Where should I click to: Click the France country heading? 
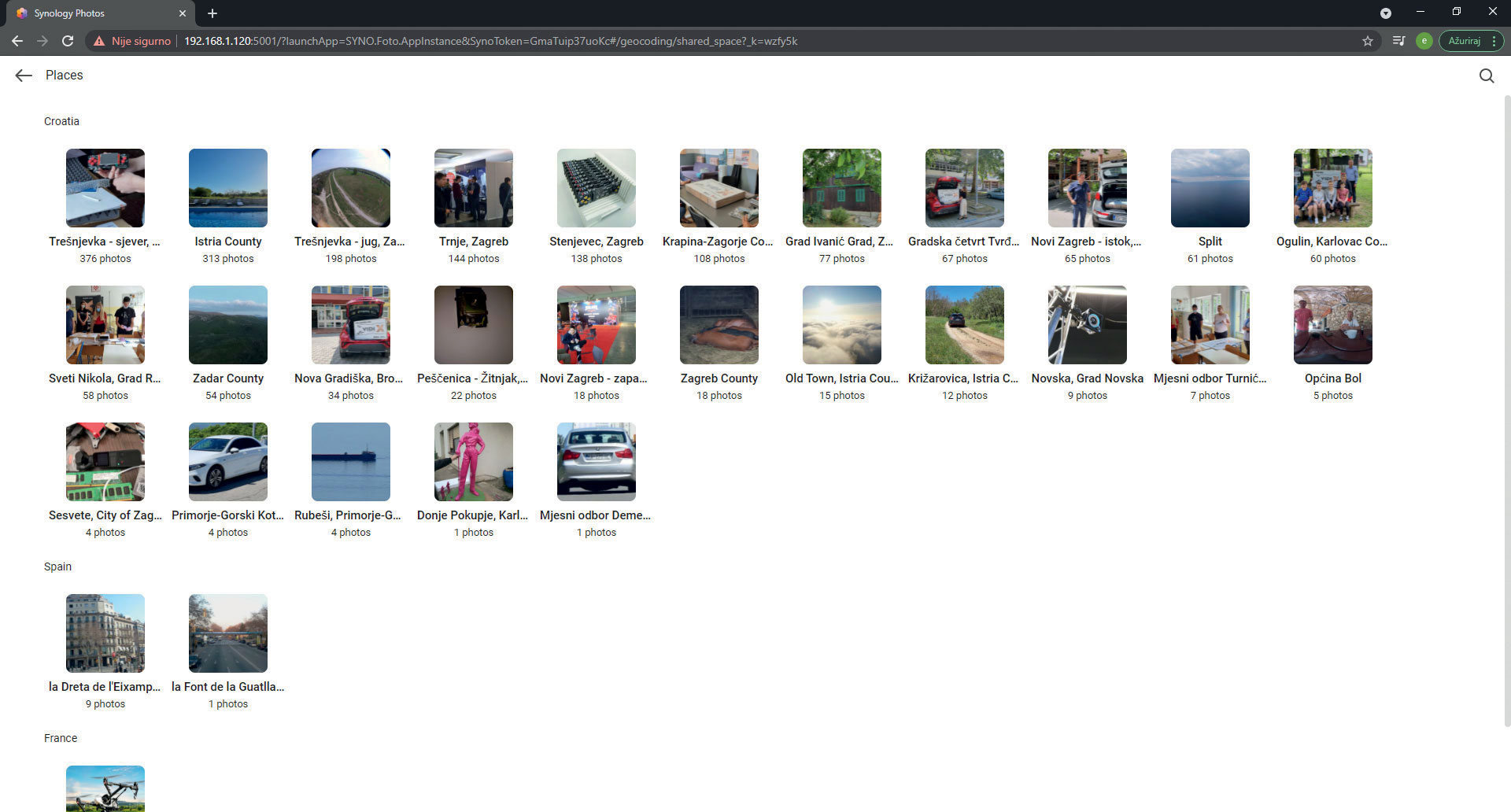pyautogui.click(x=61, y=738)
